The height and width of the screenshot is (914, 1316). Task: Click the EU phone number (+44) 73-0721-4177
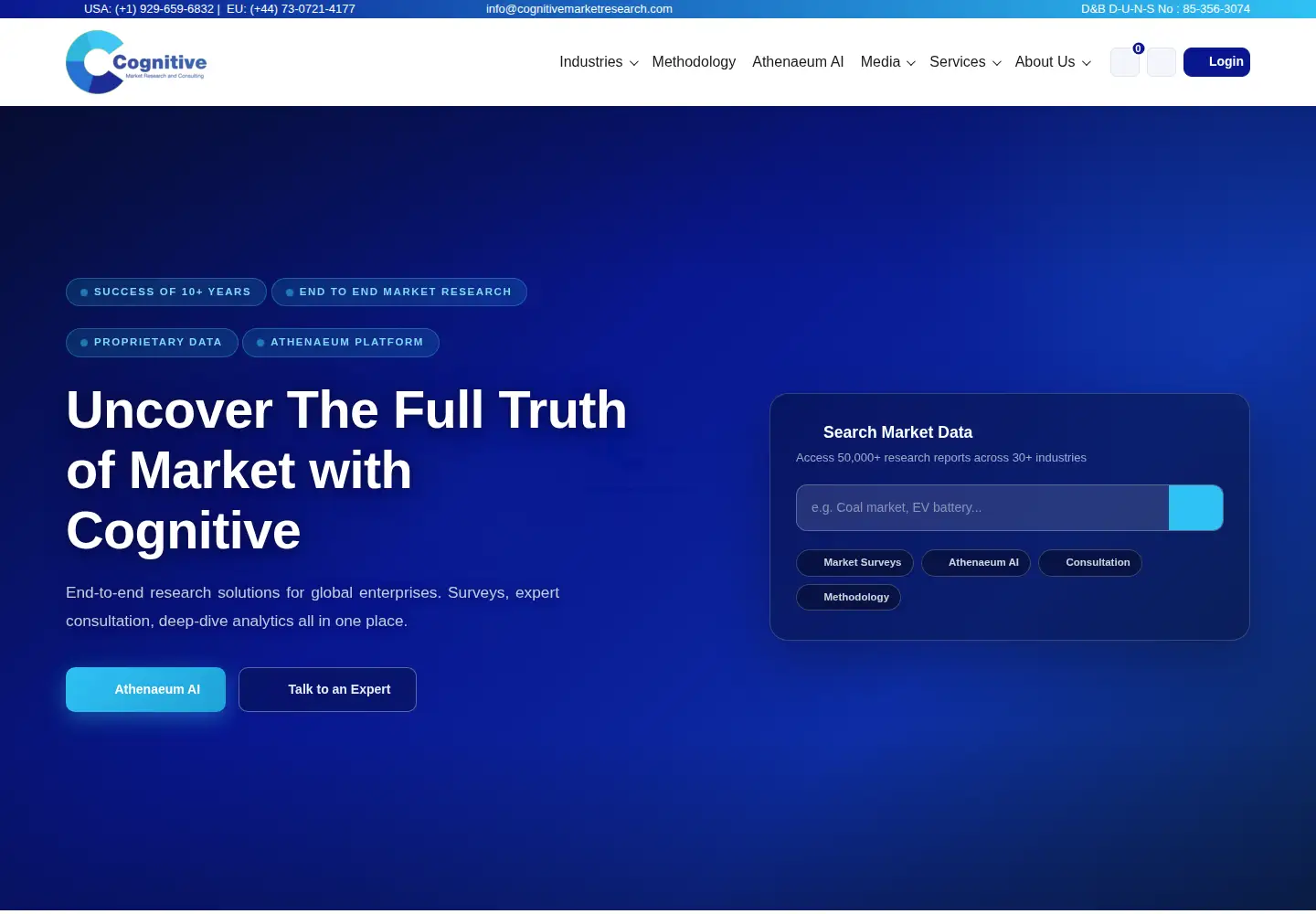tap(302, 9)
